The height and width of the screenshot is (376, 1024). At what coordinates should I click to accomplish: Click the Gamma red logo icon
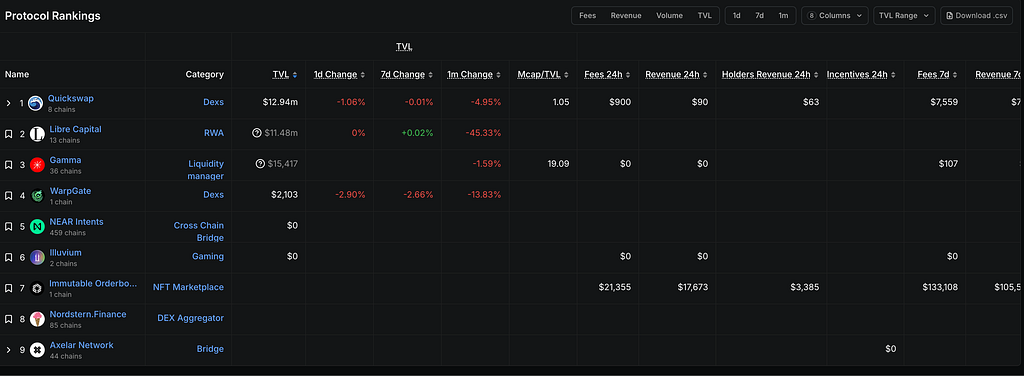pyautogui.click(x=37, y=164)
